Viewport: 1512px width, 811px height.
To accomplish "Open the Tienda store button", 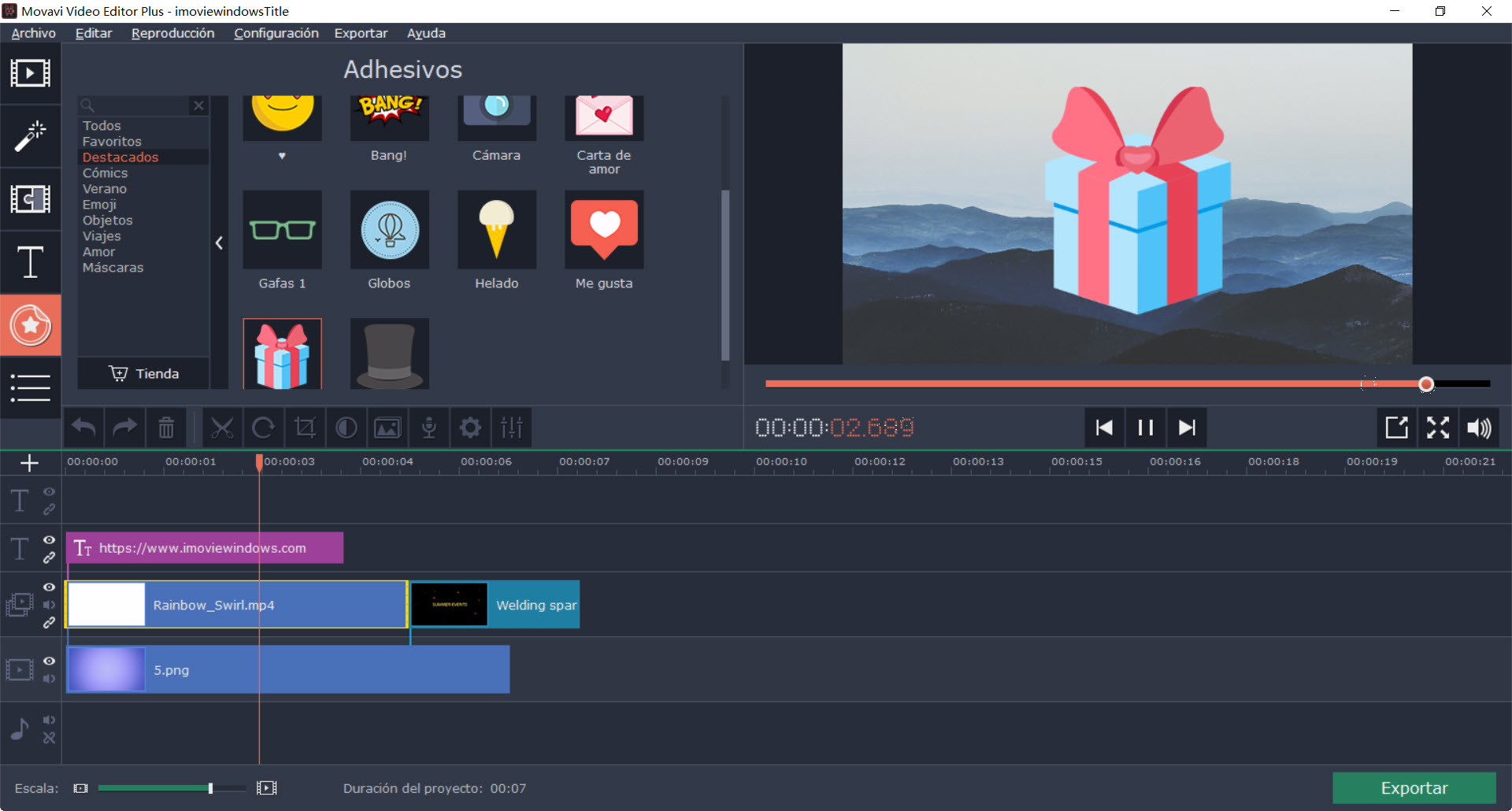I will pyautogui.click(x=144, y=374).
